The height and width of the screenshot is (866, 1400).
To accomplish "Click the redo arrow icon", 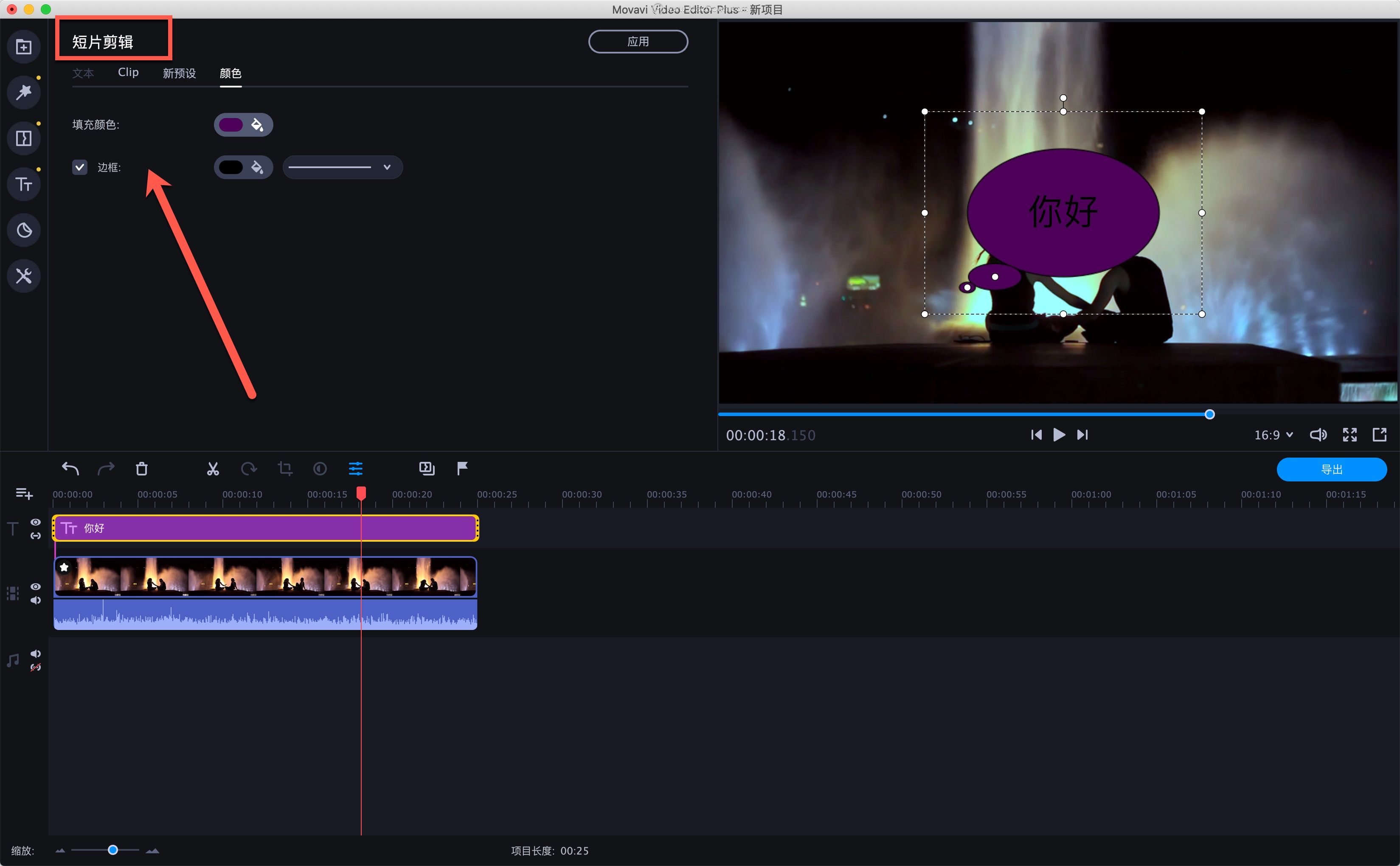I will [106, 468].
